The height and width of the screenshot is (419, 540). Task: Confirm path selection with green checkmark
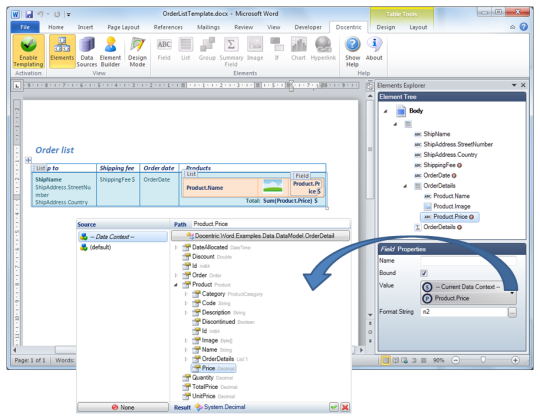point(333,407)
